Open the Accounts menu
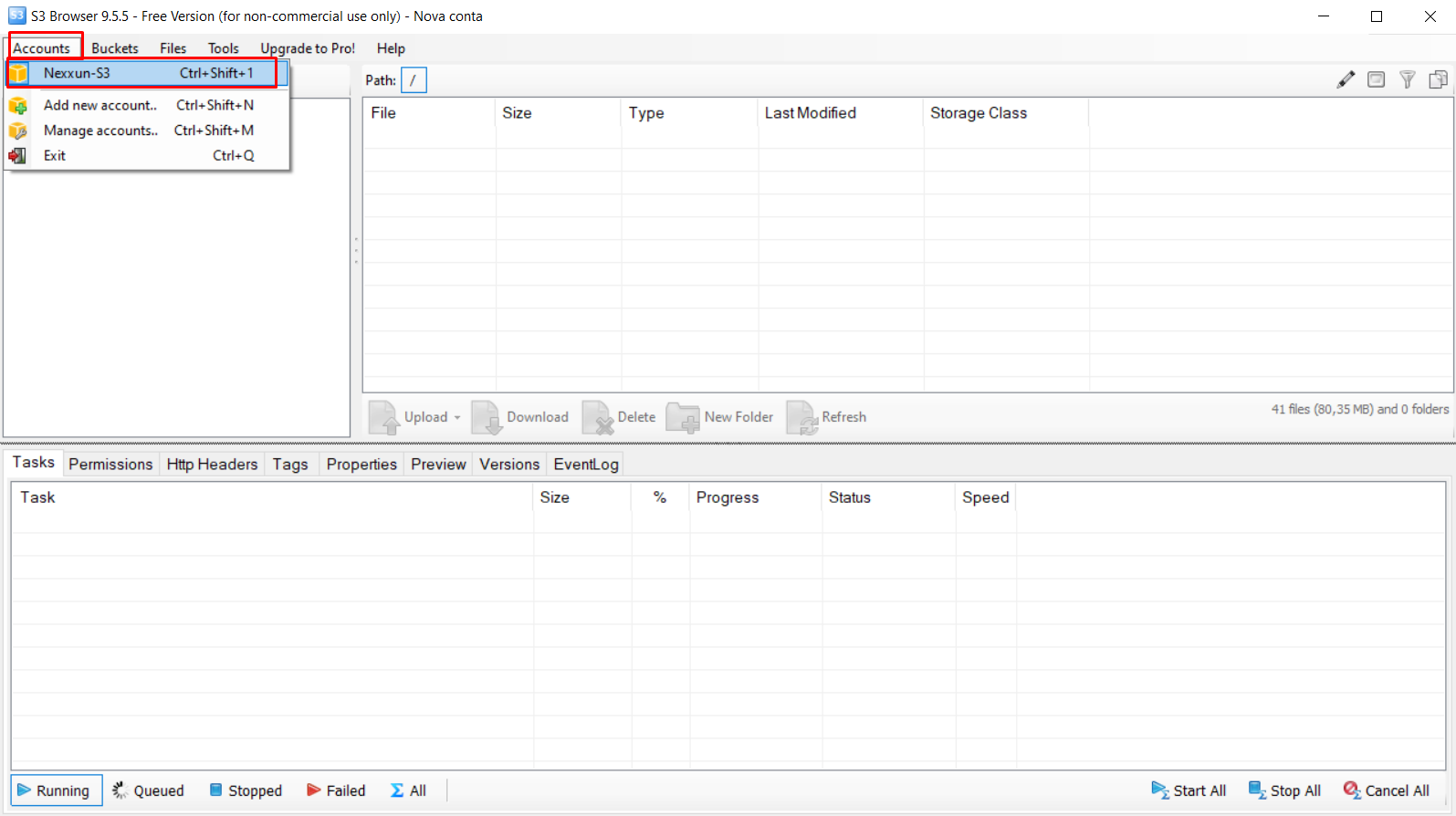 click(42, 48)
